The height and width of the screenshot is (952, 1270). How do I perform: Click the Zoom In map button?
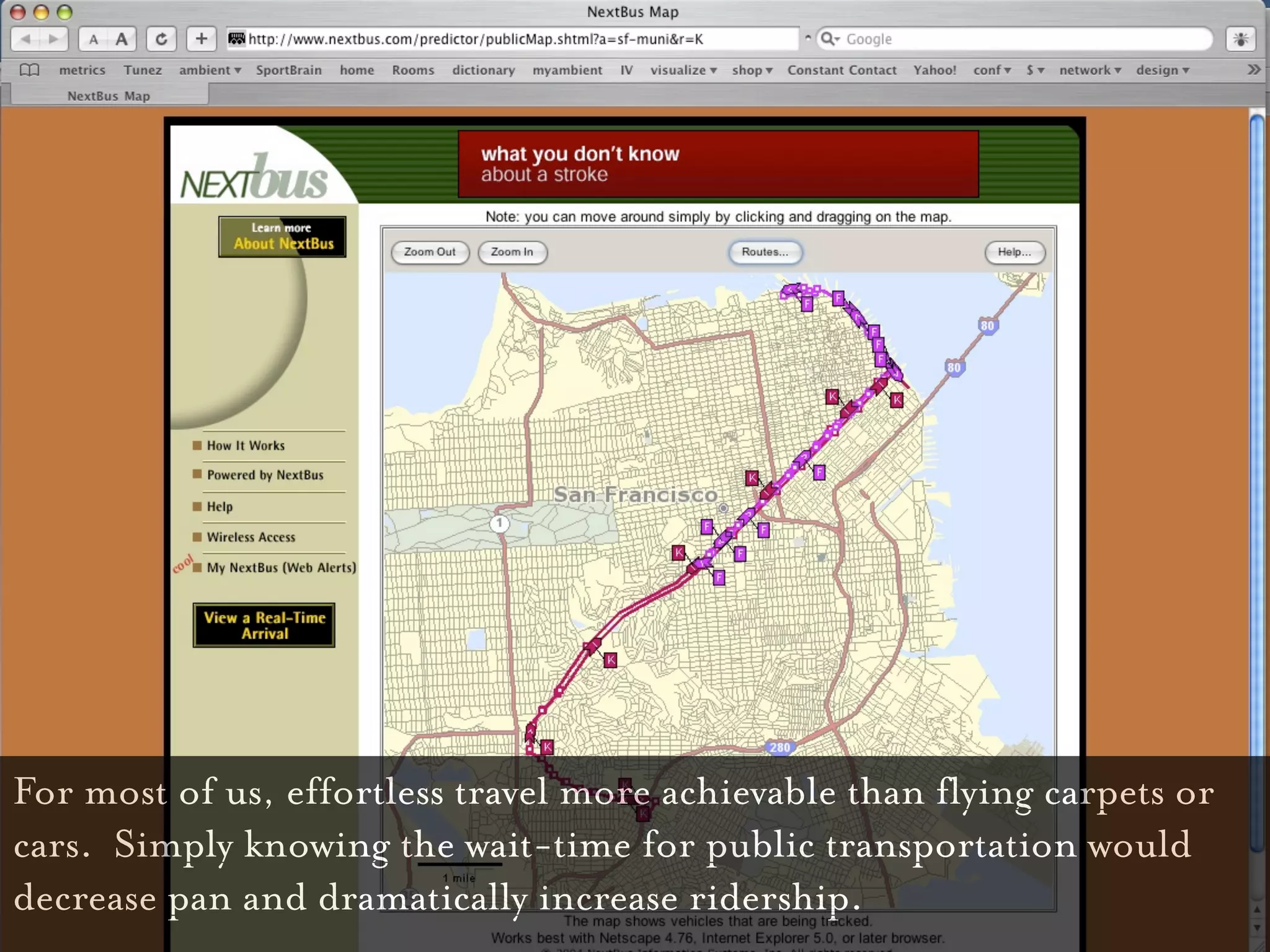point(512,252)
